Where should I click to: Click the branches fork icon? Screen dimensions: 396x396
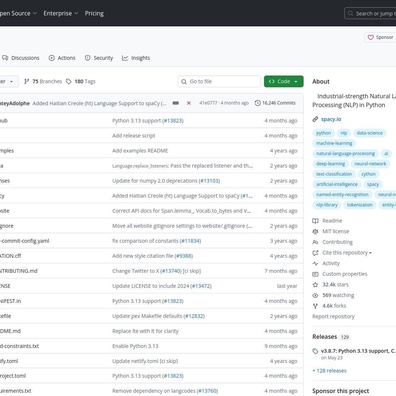coord(27,81)
